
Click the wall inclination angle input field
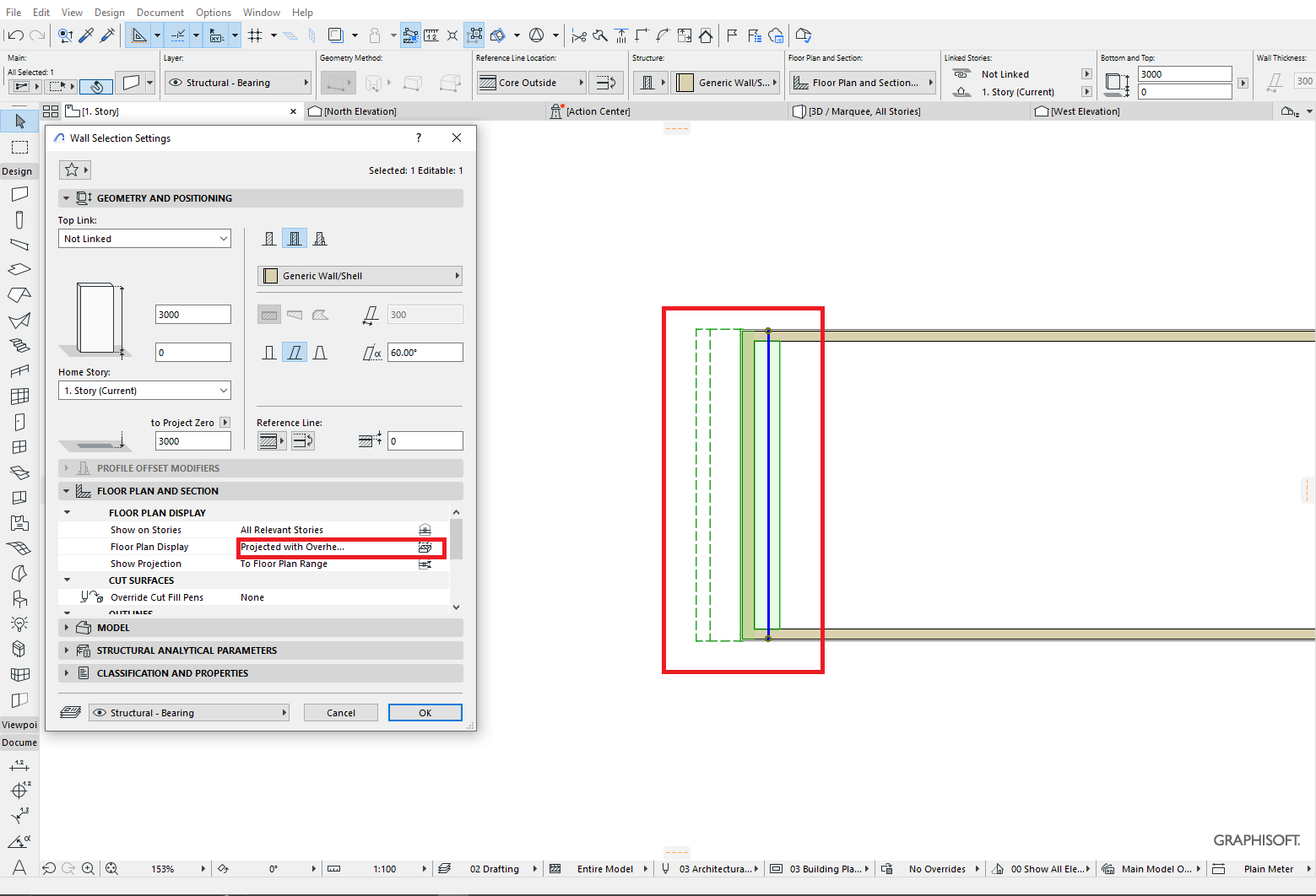(425, 352)
